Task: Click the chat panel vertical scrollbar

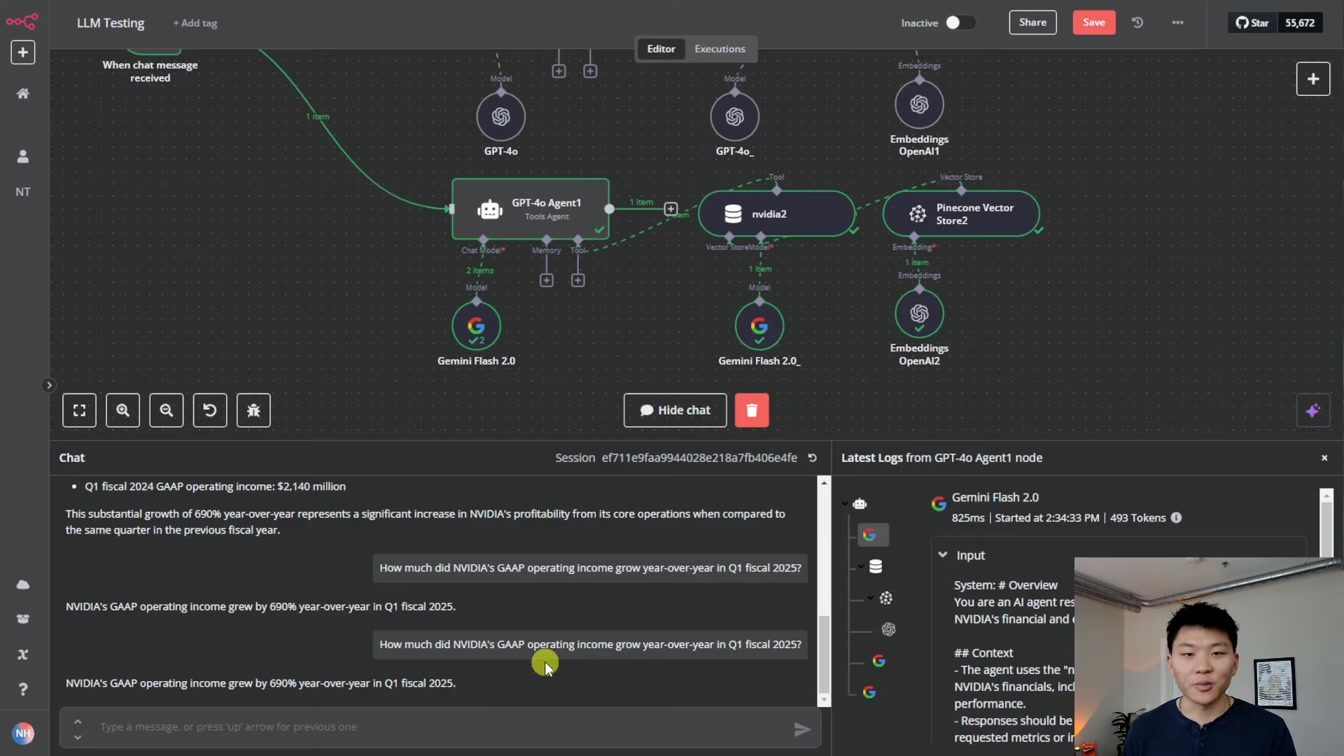Action: (824, 655)
